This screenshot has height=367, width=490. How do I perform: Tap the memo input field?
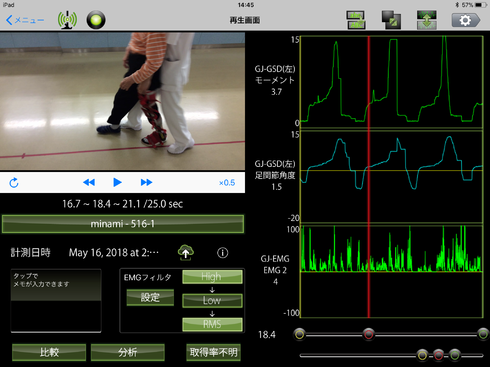[56, 300]
